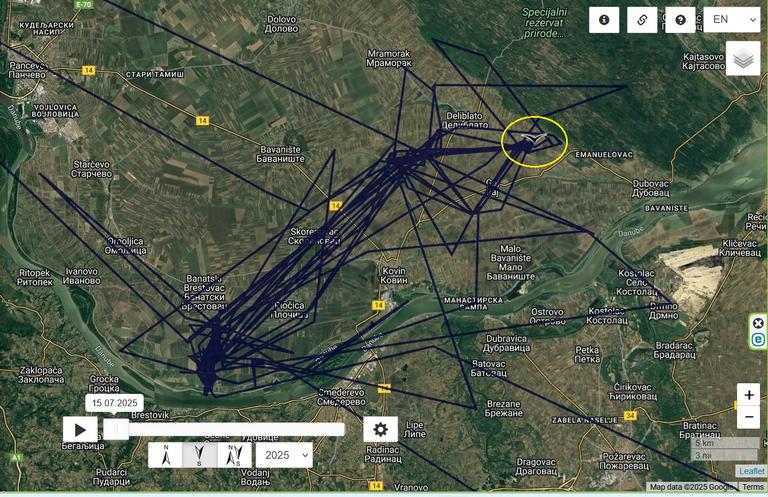Open the Leaflet attribution link

(751, 471)
